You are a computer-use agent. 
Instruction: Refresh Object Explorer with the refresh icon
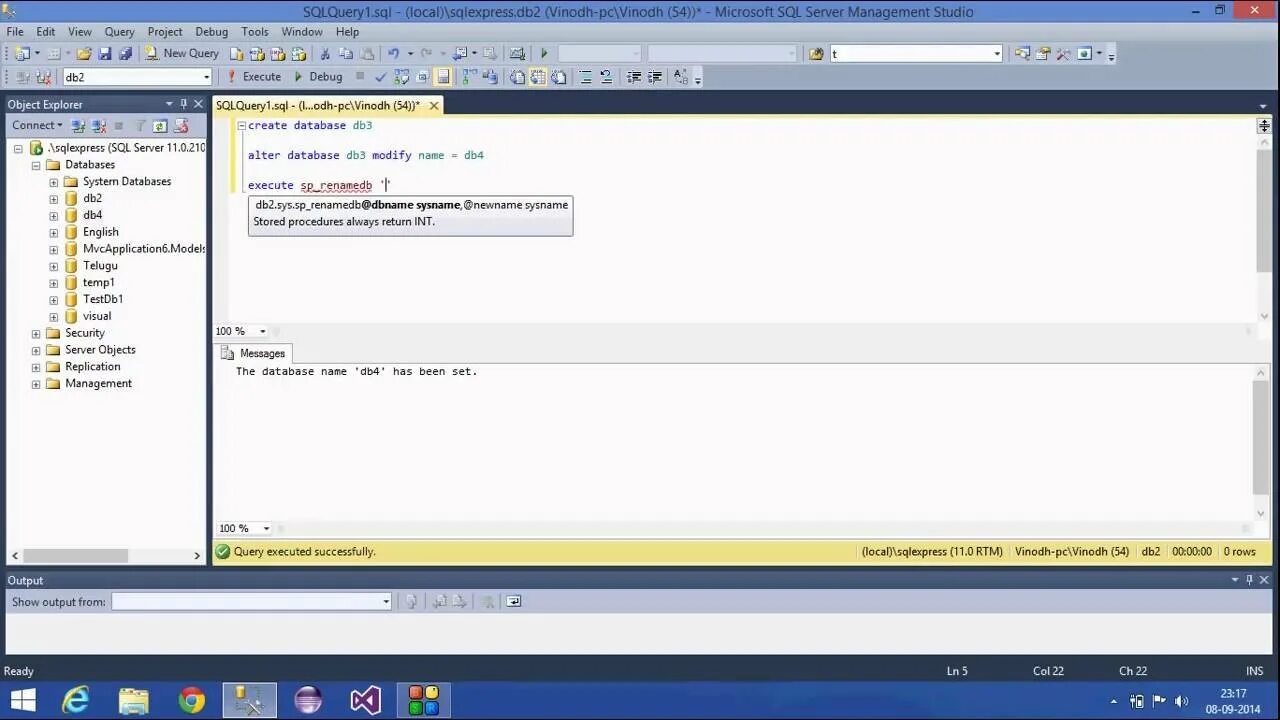160,125
